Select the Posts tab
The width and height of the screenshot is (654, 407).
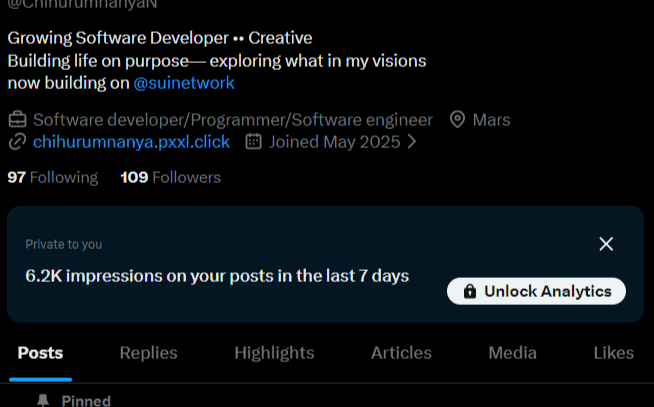[x=40, y=353]
